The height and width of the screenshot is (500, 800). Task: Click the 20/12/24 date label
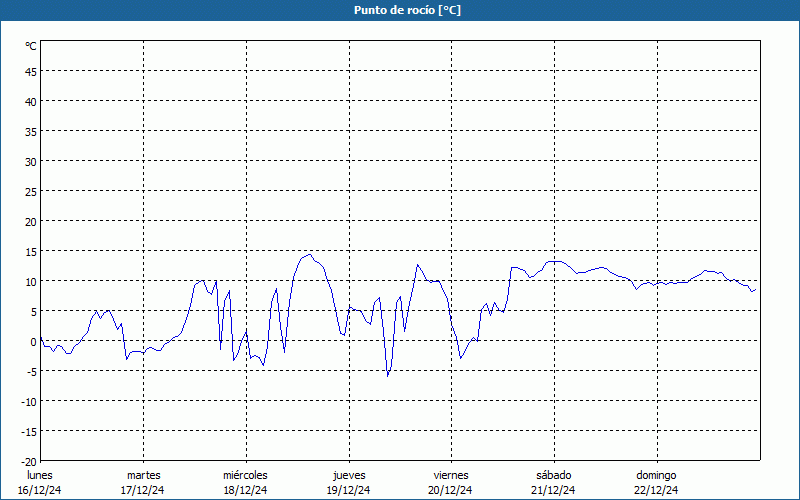pos(451,490)
